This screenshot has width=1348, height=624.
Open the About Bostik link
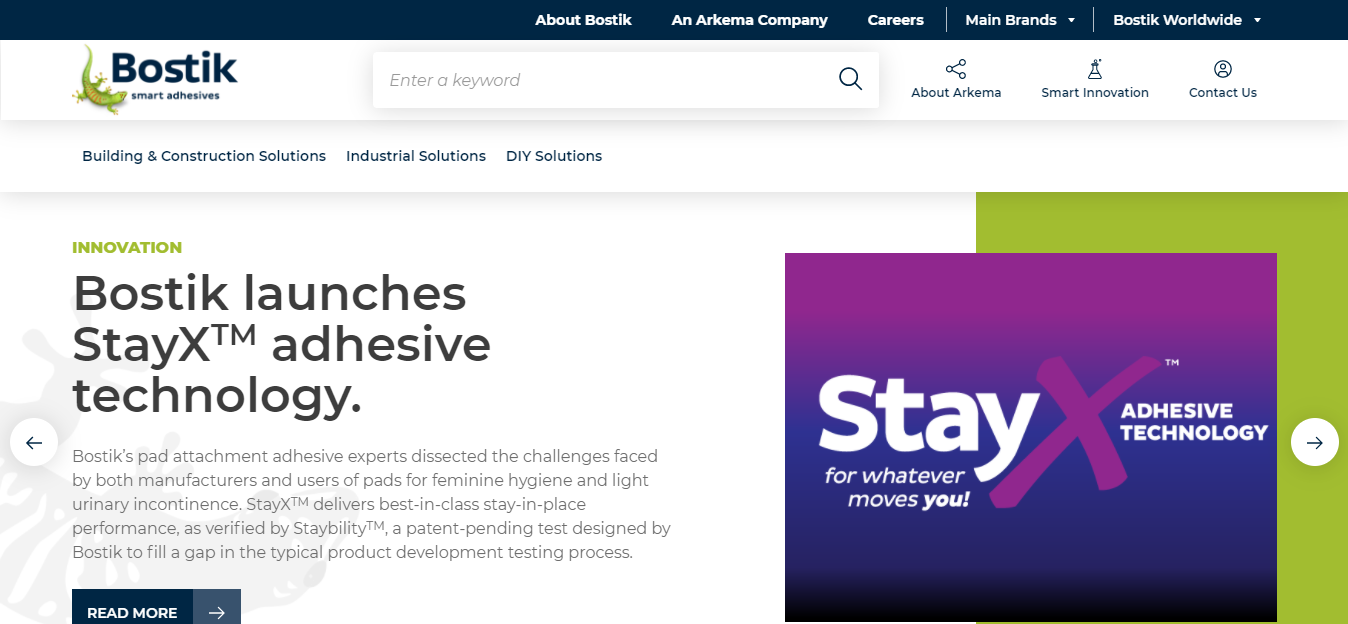click(x=583, y=20)
